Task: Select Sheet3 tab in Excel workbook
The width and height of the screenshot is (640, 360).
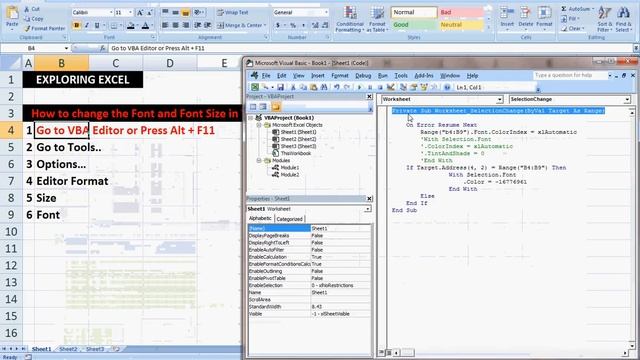Action: [x=95, y=349]
